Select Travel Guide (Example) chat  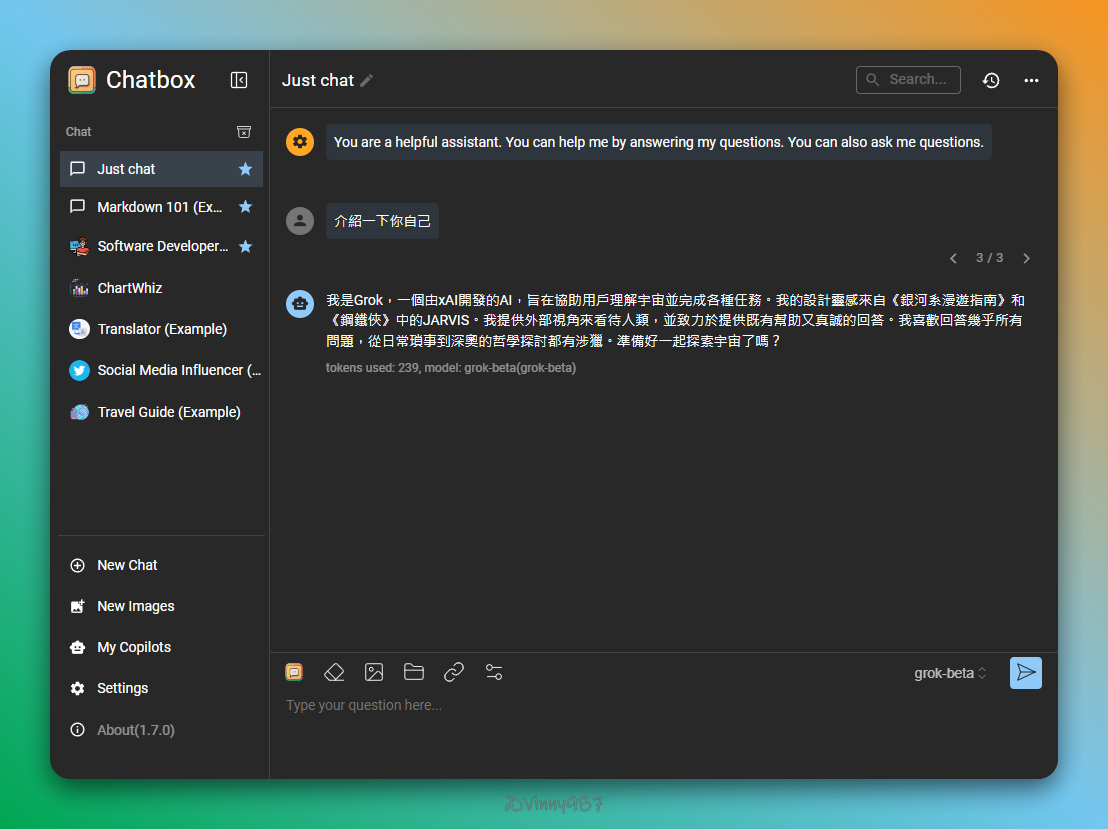[x=168, y=412]
